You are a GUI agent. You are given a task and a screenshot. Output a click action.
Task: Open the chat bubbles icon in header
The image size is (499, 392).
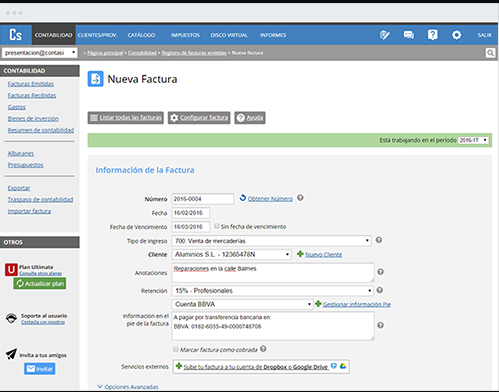(409, 35)
